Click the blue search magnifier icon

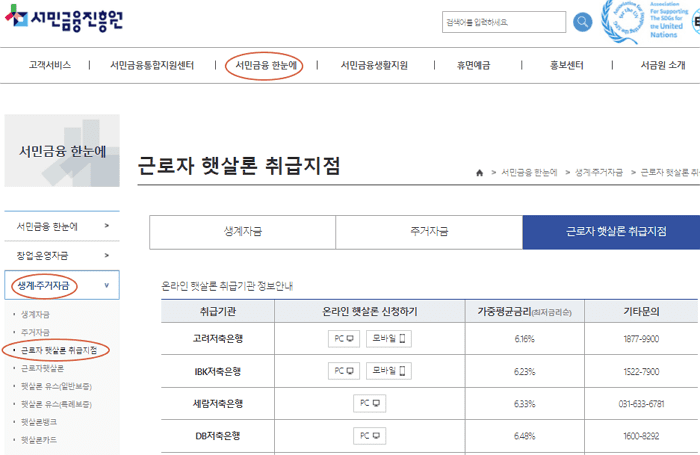tap(582, 21)
